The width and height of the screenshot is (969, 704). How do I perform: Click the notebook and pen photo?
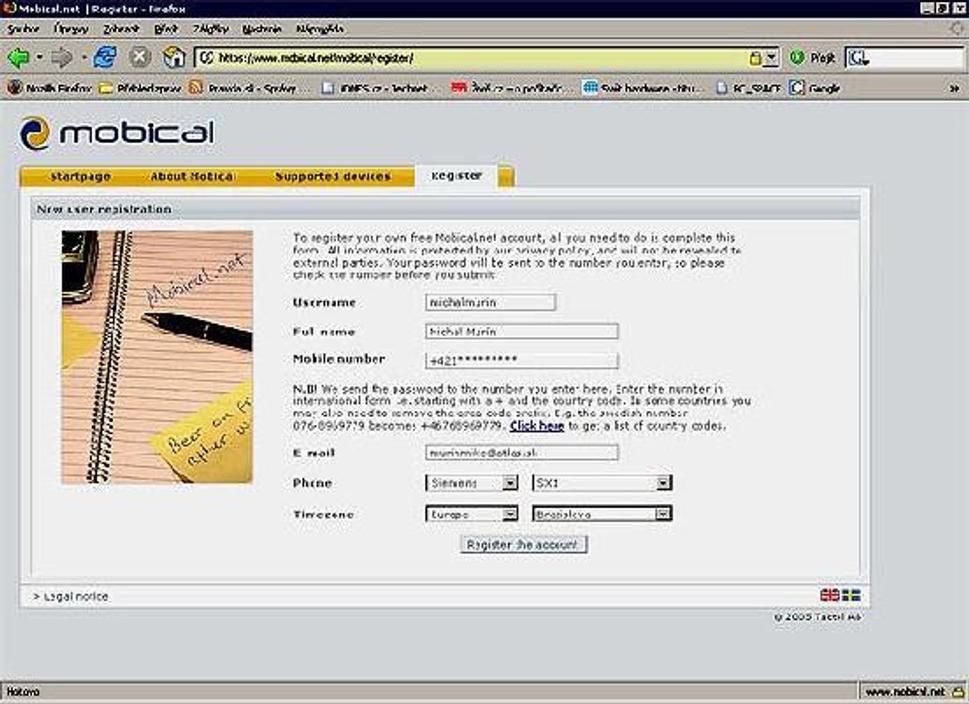click(157, 357)
